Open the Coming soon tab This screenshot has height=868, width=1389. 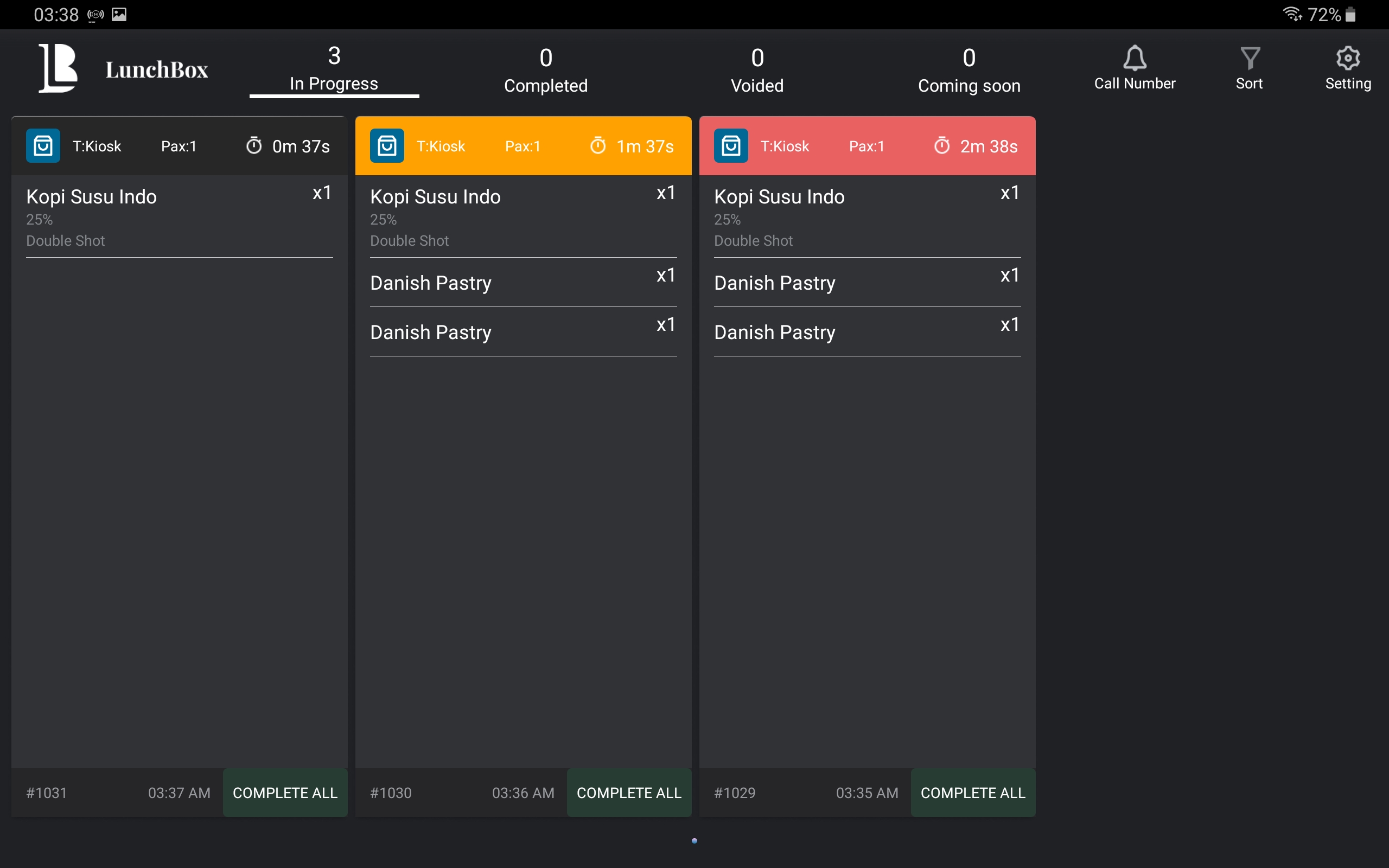(x=969, y=70)
